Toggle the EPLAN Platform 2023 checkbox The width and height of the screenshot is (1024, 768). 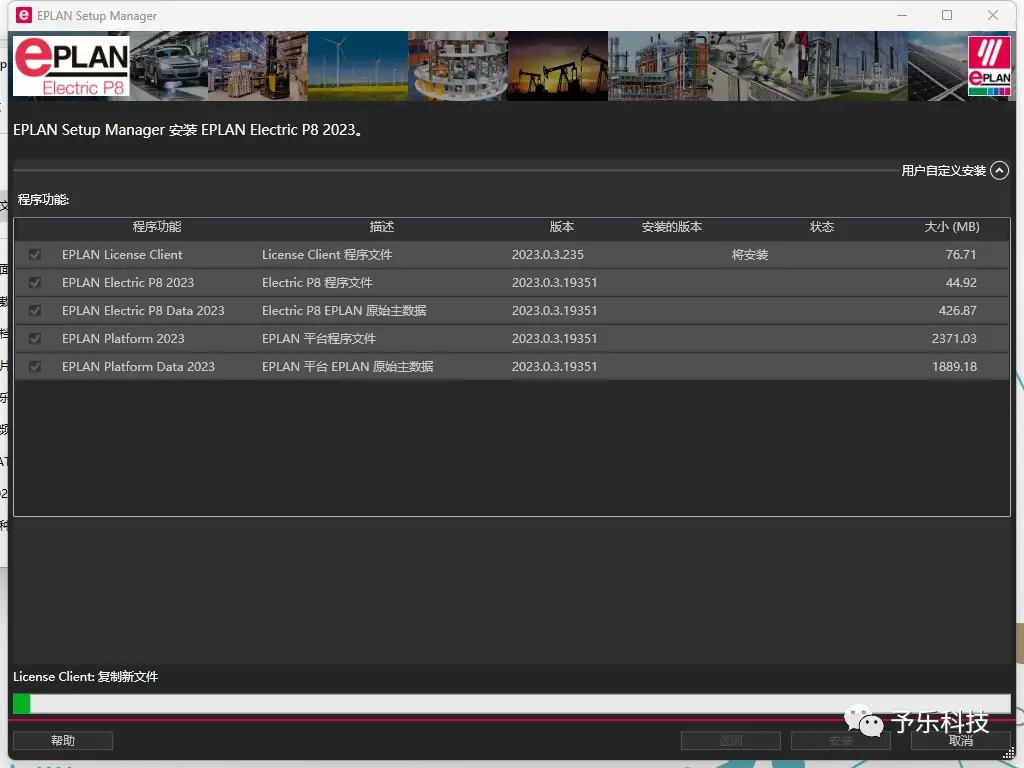35,339
